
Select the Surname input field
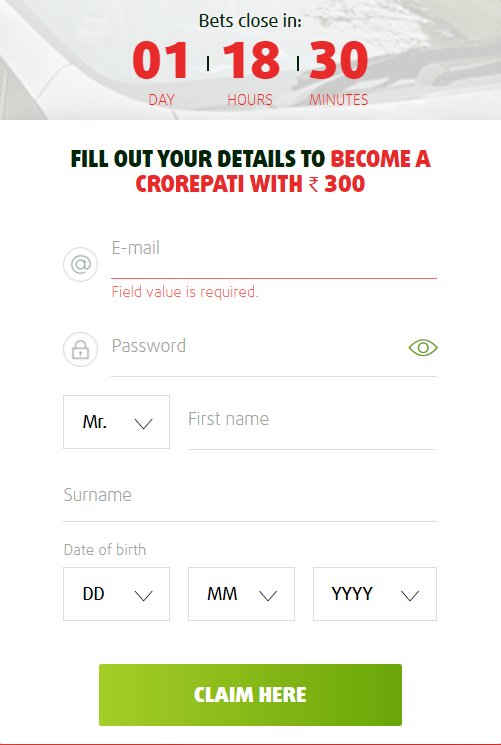[250, 501]
